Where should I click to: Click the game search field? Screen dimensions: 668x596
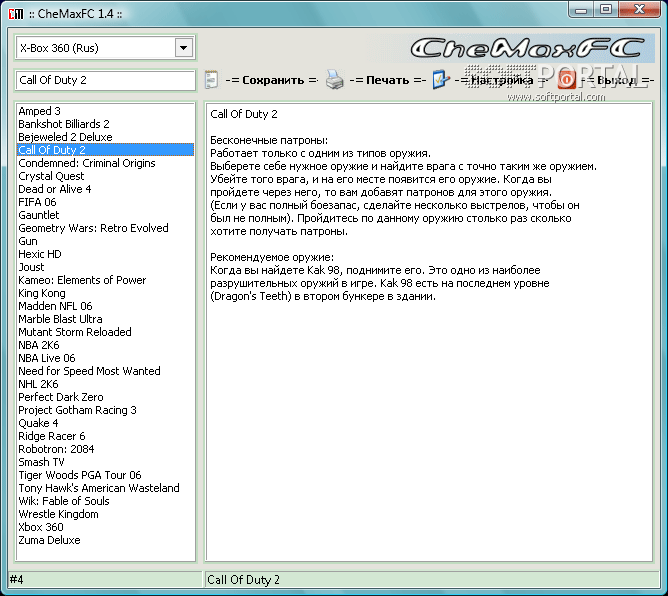[x=105, y=80]
